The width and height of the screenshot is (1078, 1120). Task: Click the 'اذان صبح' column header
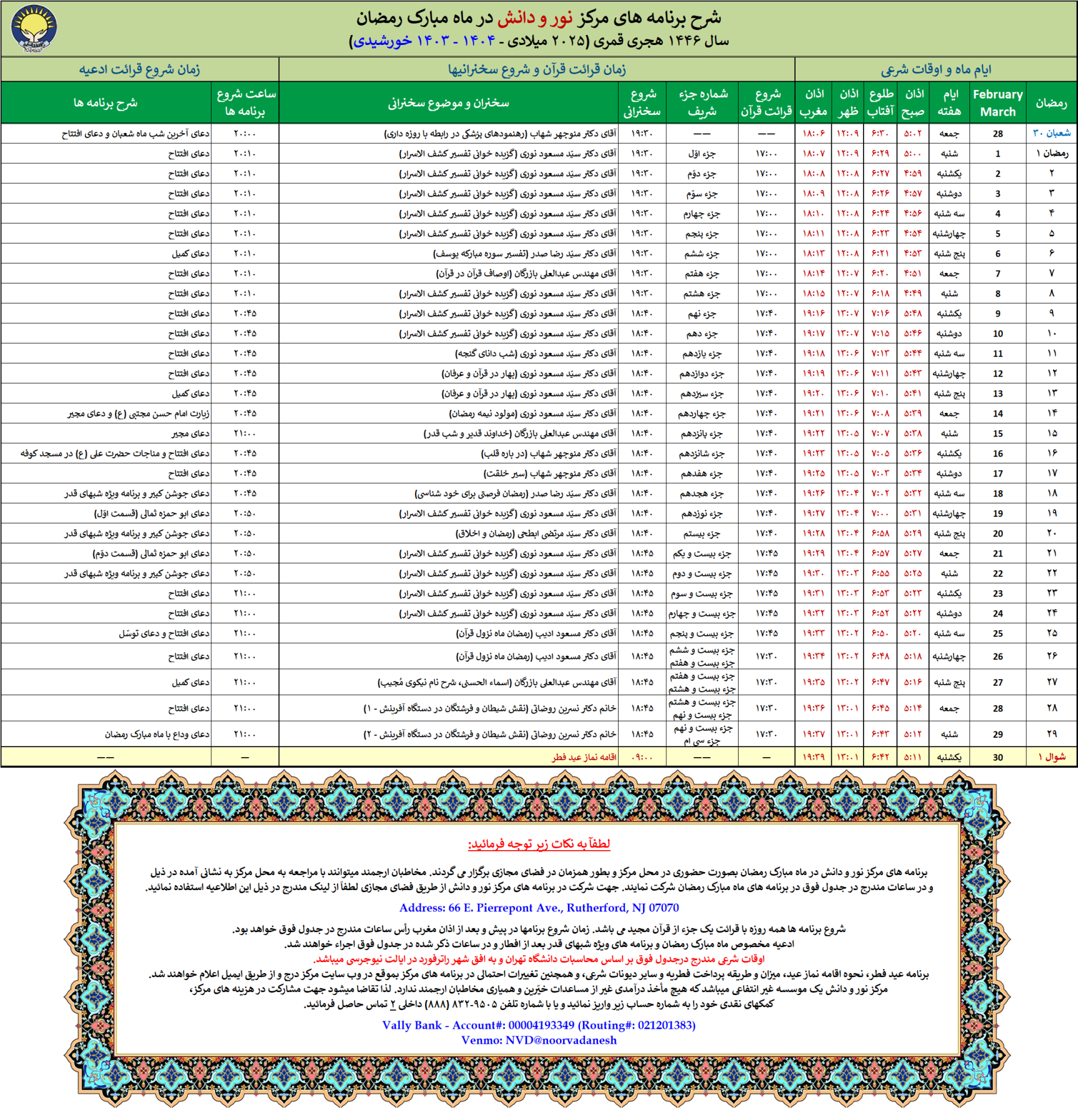[913, 102]
